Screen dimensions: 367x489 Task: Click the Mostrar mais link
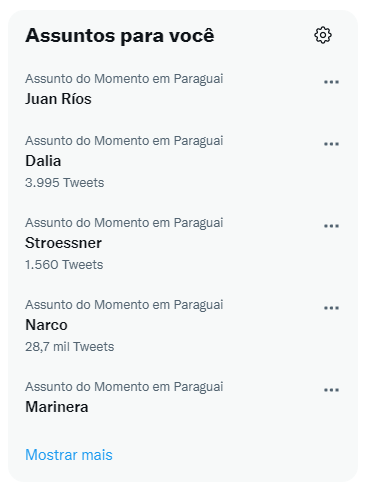tap(69, 455)
